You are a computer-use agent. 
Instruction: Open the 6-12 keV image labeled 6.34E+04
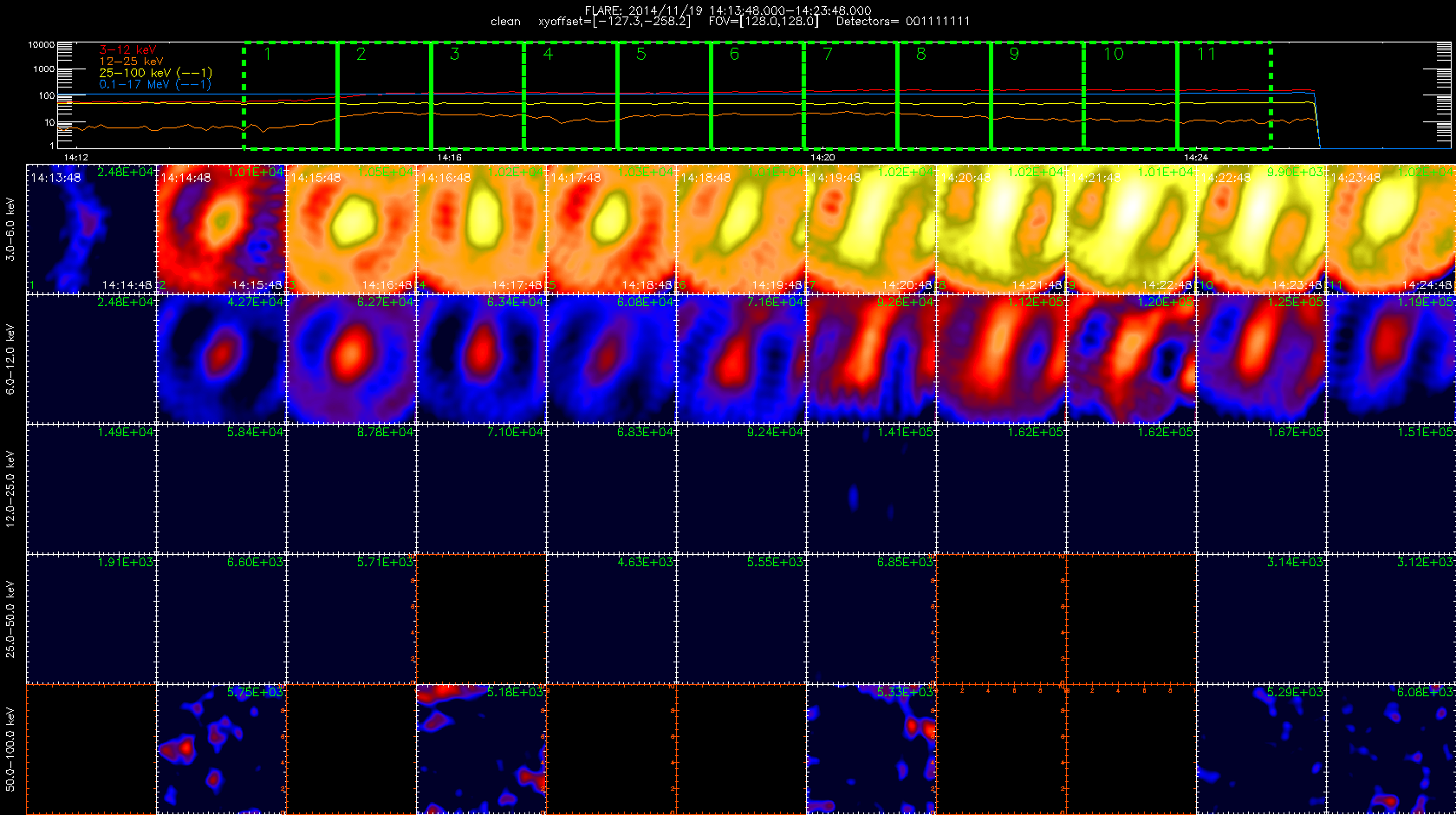(482, 359)
